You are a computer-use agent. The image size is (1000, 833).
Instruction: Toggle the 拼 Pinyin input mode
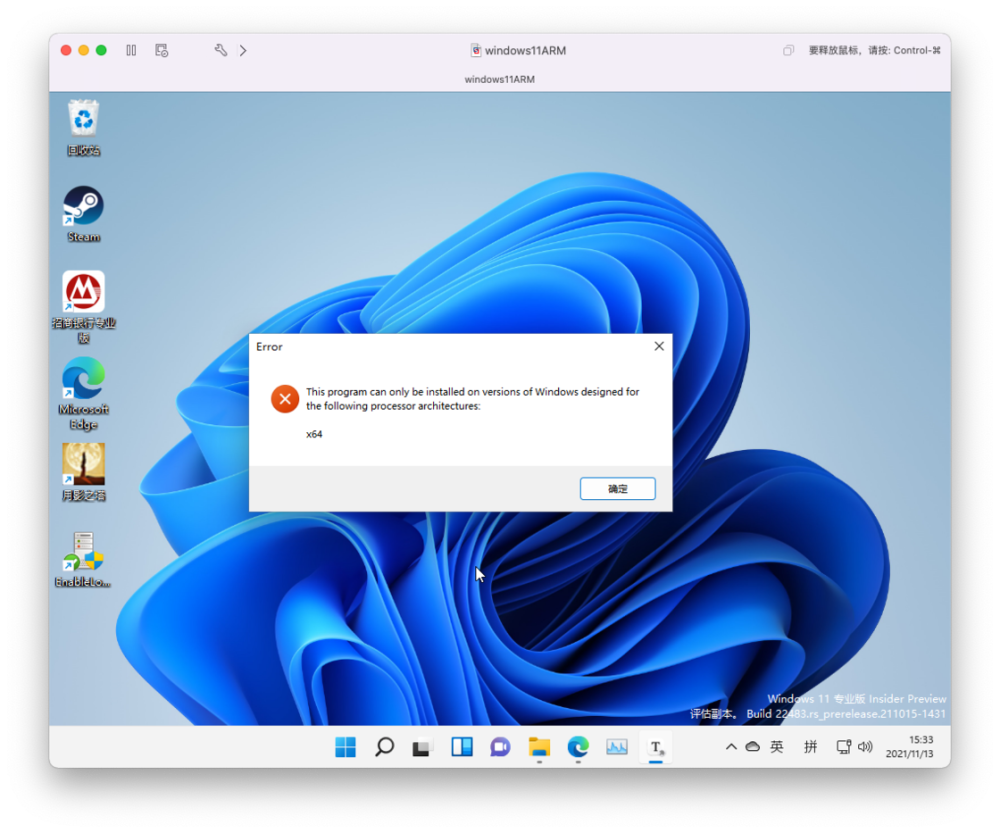coord(810,746)
